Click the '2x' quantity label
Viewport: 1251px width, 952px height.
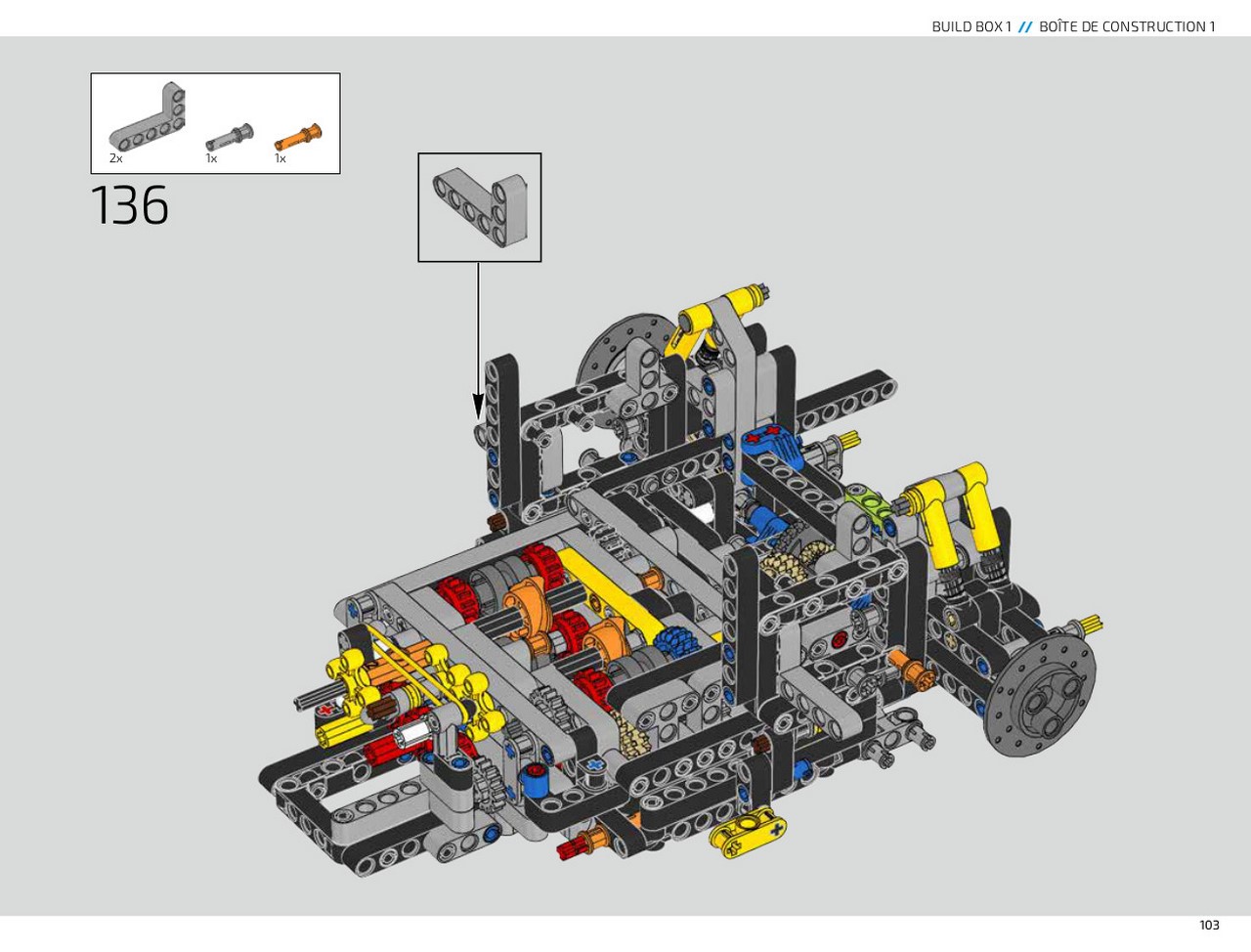(116, 158)
